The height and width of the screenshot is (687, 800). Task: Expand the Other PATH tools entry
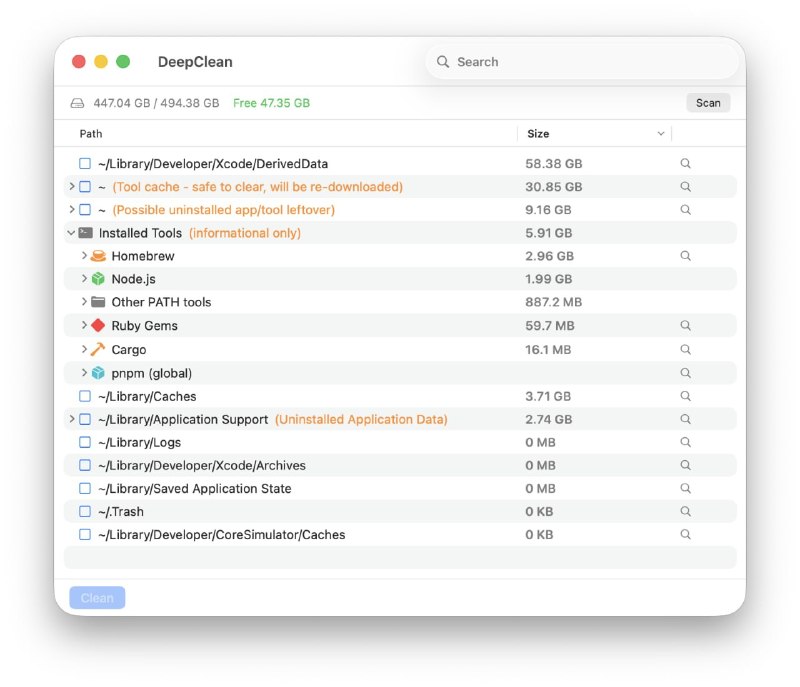point(84,301)
